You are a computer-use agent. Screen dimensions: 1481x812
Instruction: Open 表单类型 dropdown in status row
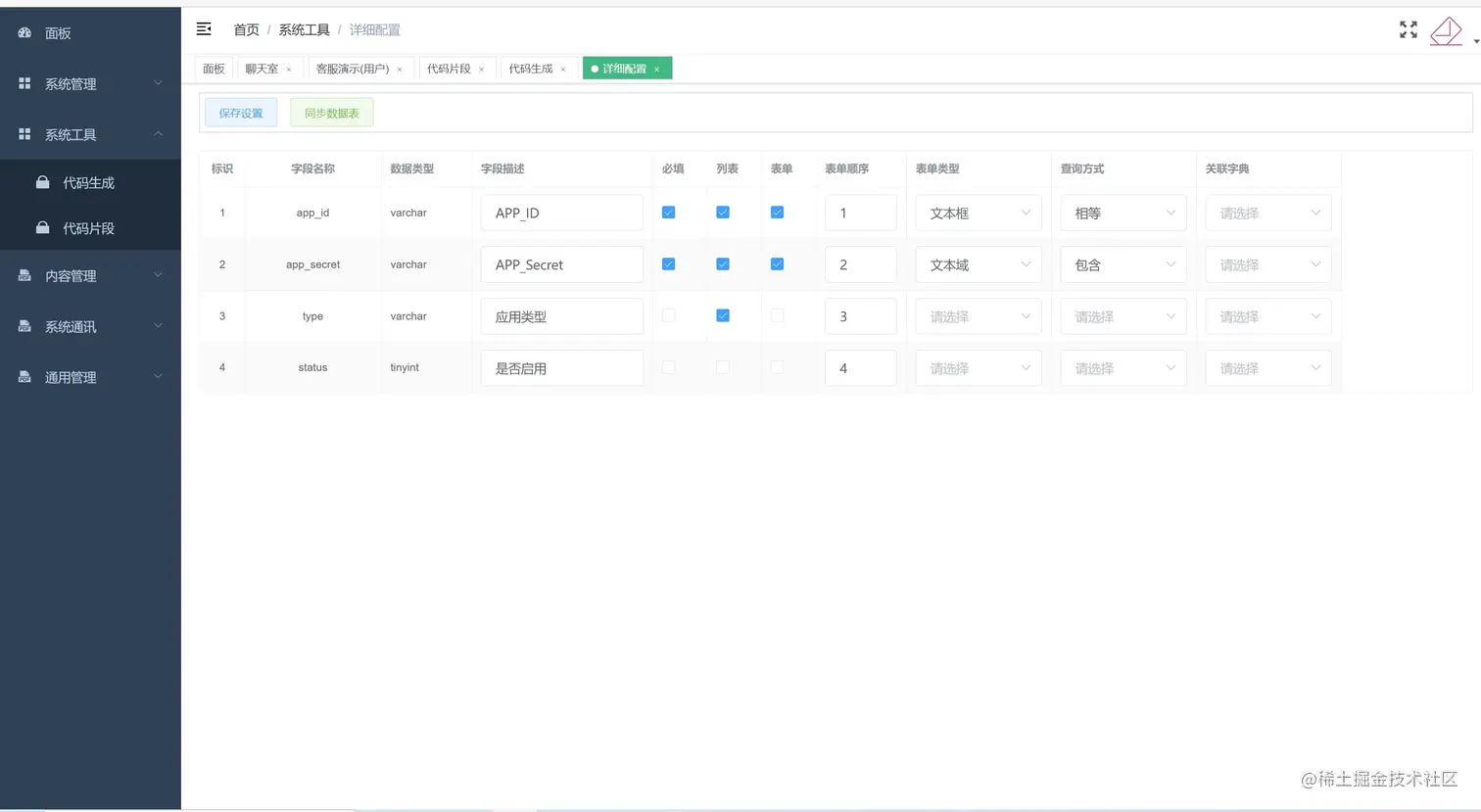click(979, 368)
